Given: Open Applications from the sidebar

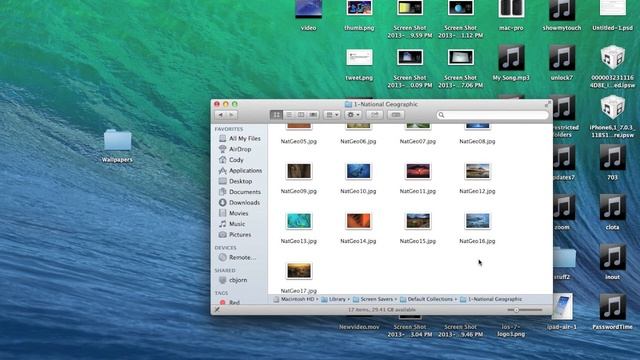Looking at the screenshot, I should pos(240,170).
